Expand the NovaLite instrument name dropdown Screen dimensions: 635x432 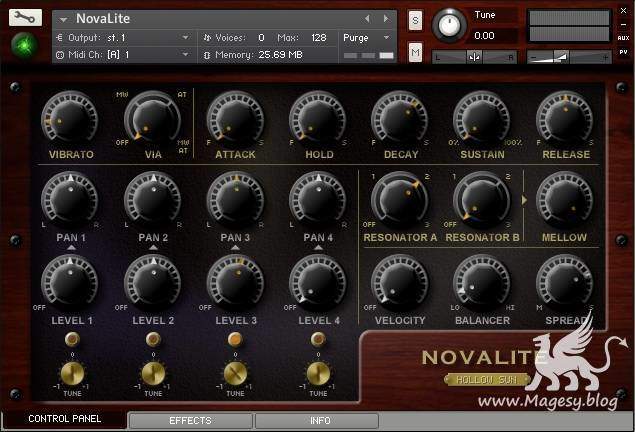coord(63,19)
